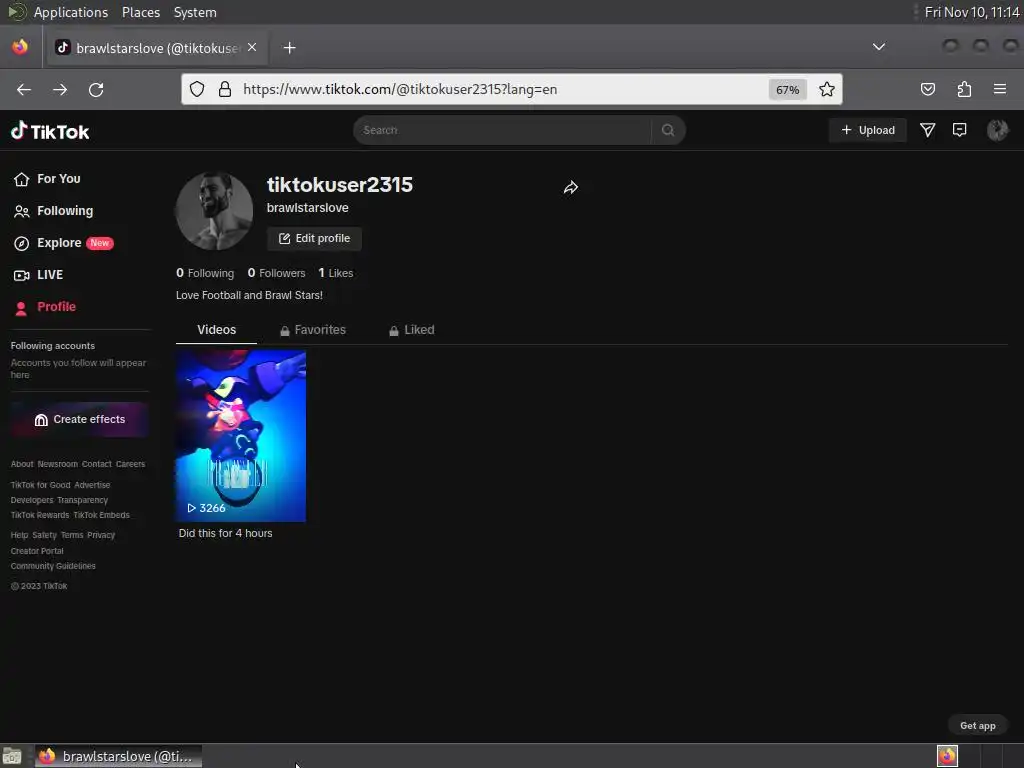The image size is (1024, 768).
Task: Reload the page
Action: [96, 89]
